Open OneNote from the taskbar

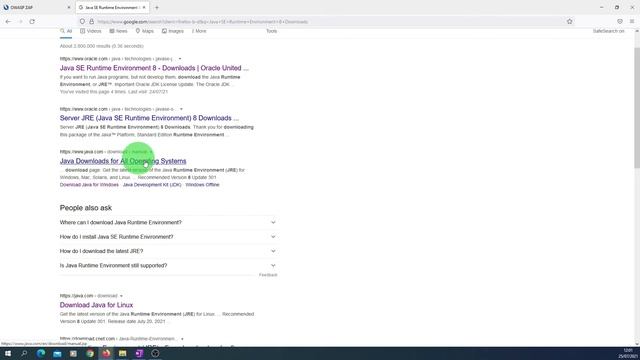(x=139, y=353)
